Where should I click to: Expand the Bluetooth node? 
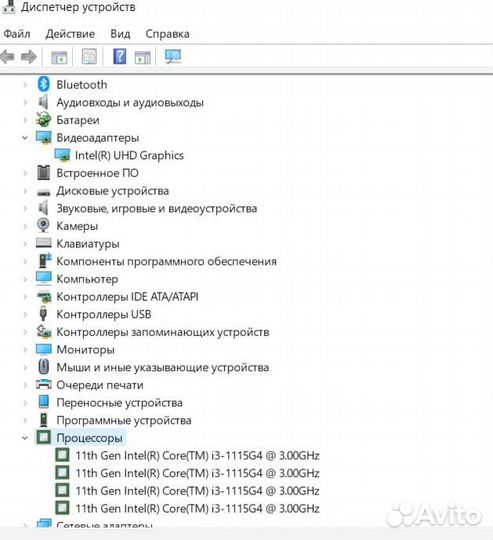click(25, 85)
